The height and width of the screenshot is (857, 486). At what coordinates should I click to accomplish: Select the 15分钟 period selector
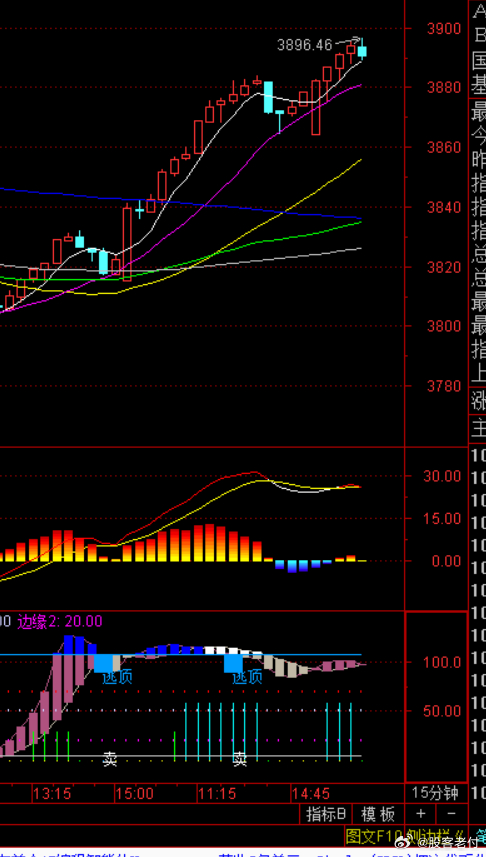[x=436, y=793]
